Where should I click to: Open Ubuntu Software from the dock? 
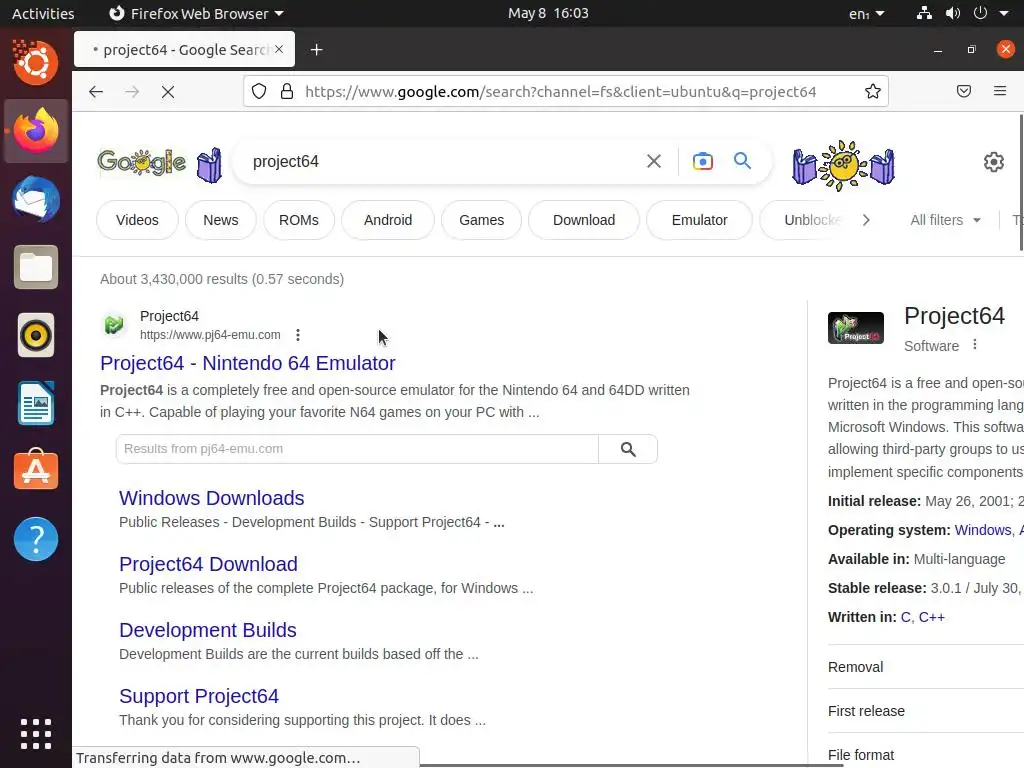point(36,470)
